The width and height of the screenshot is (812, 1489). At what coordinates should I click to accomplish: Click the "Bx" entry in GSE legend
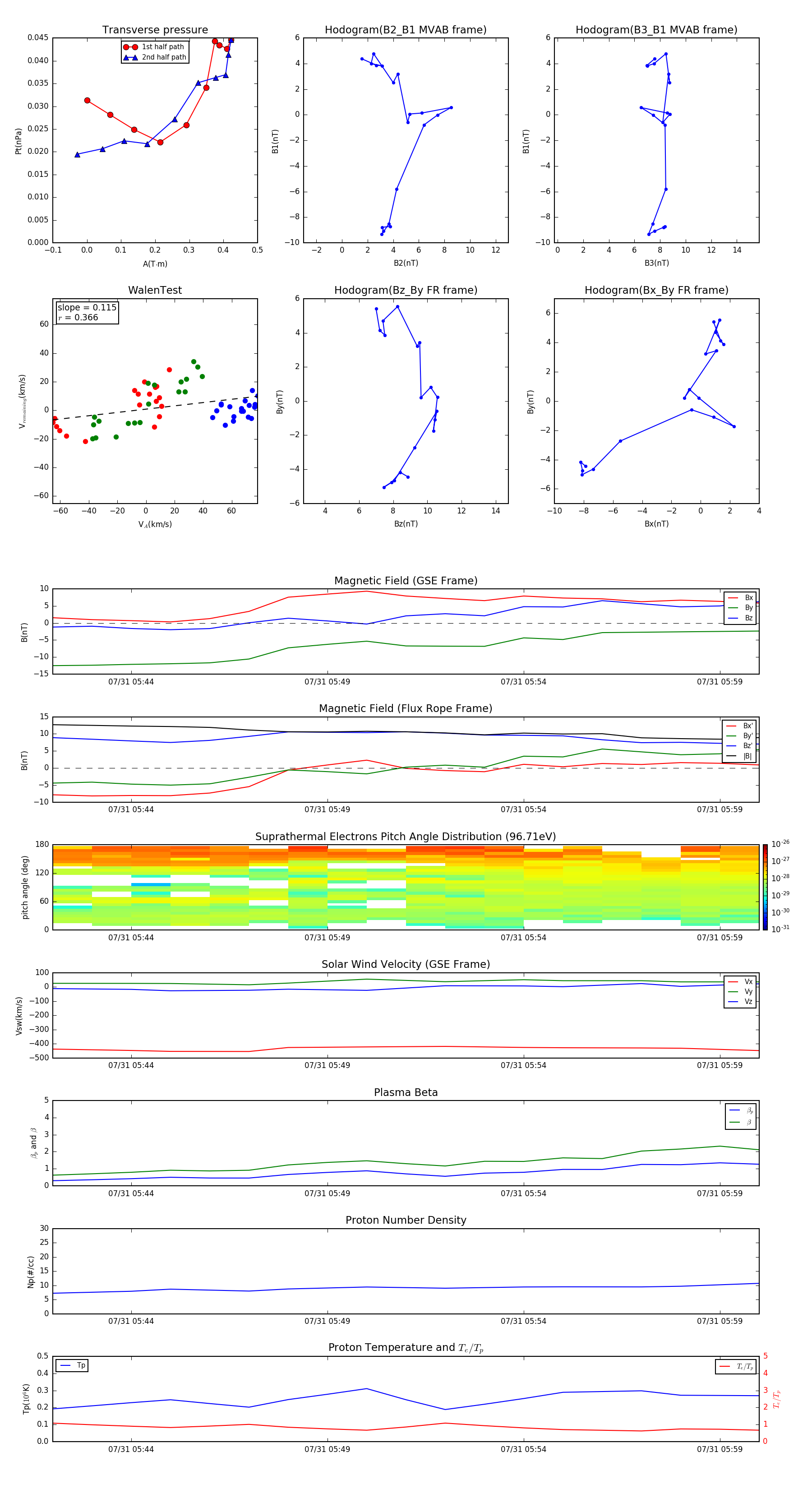click(x=740, y=598)
